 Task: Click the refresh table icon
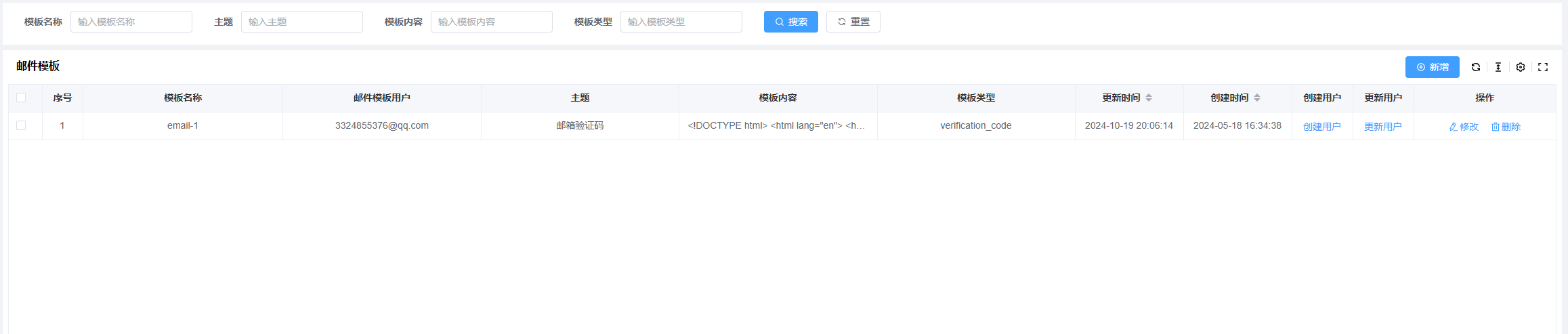click(x=1476, y=67)
